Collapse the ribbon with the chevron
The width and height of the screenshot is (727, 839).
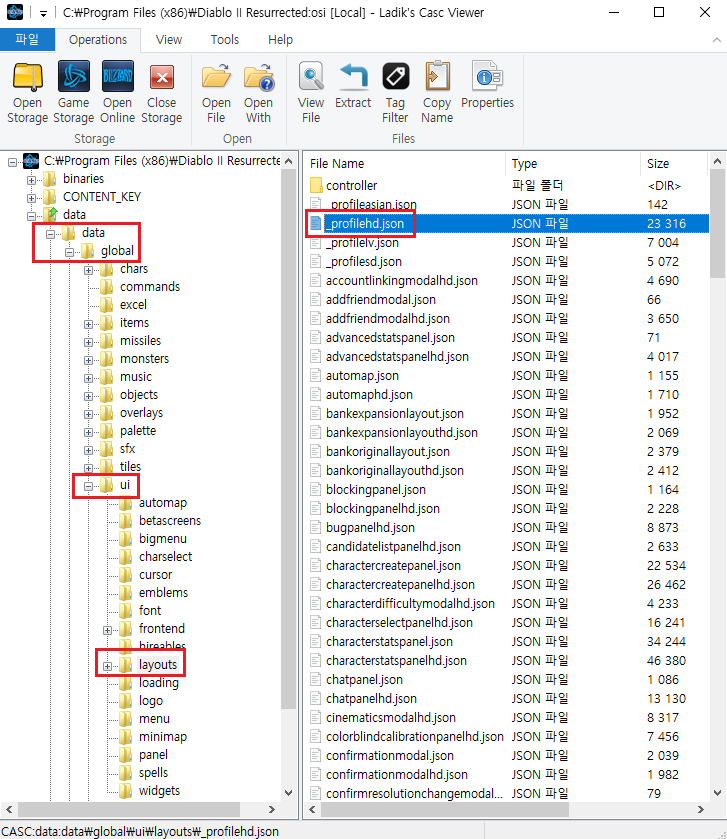click(716, 40)
